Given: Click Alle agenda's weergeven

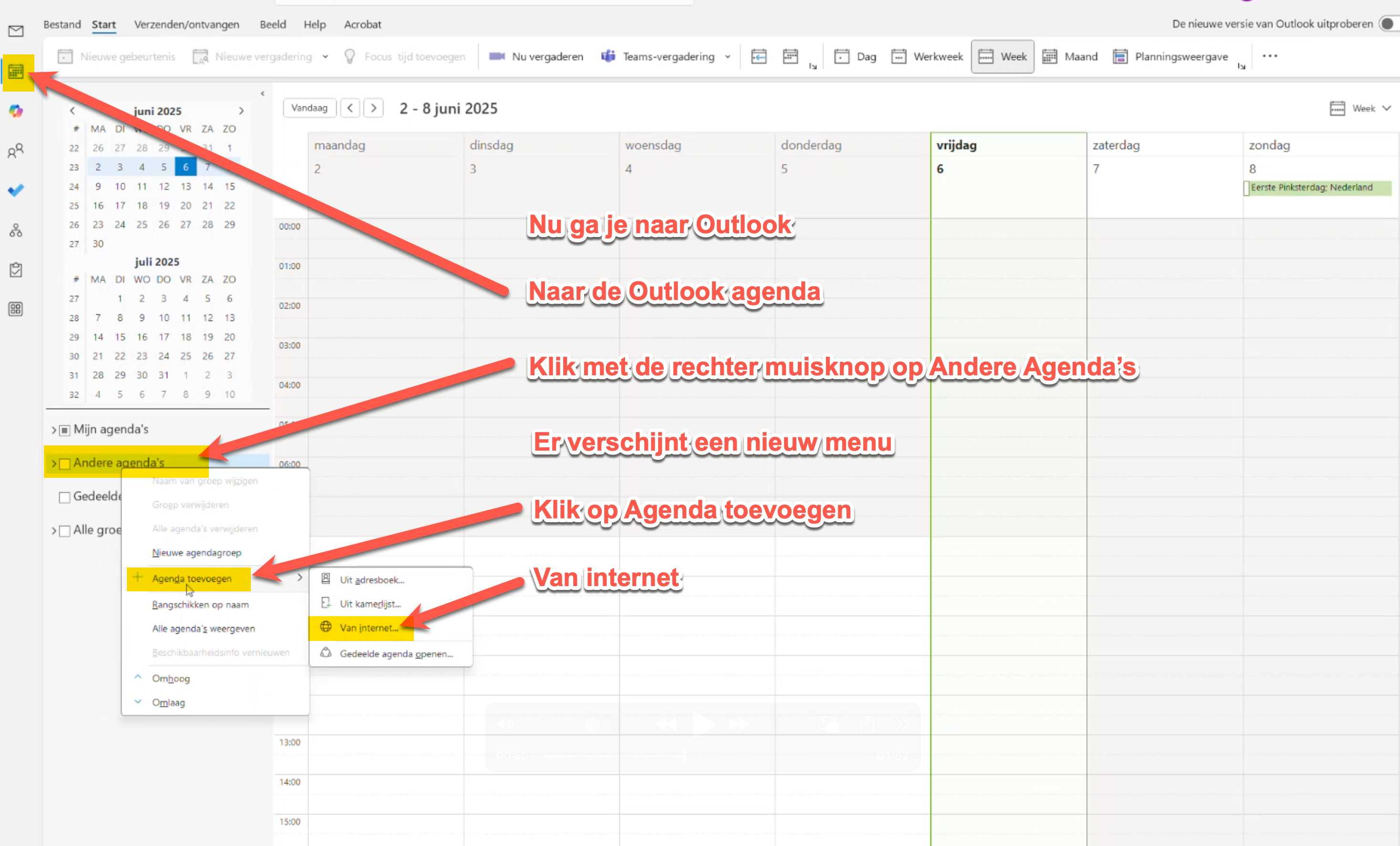Looking at the screenshot, I should (216, 629).
